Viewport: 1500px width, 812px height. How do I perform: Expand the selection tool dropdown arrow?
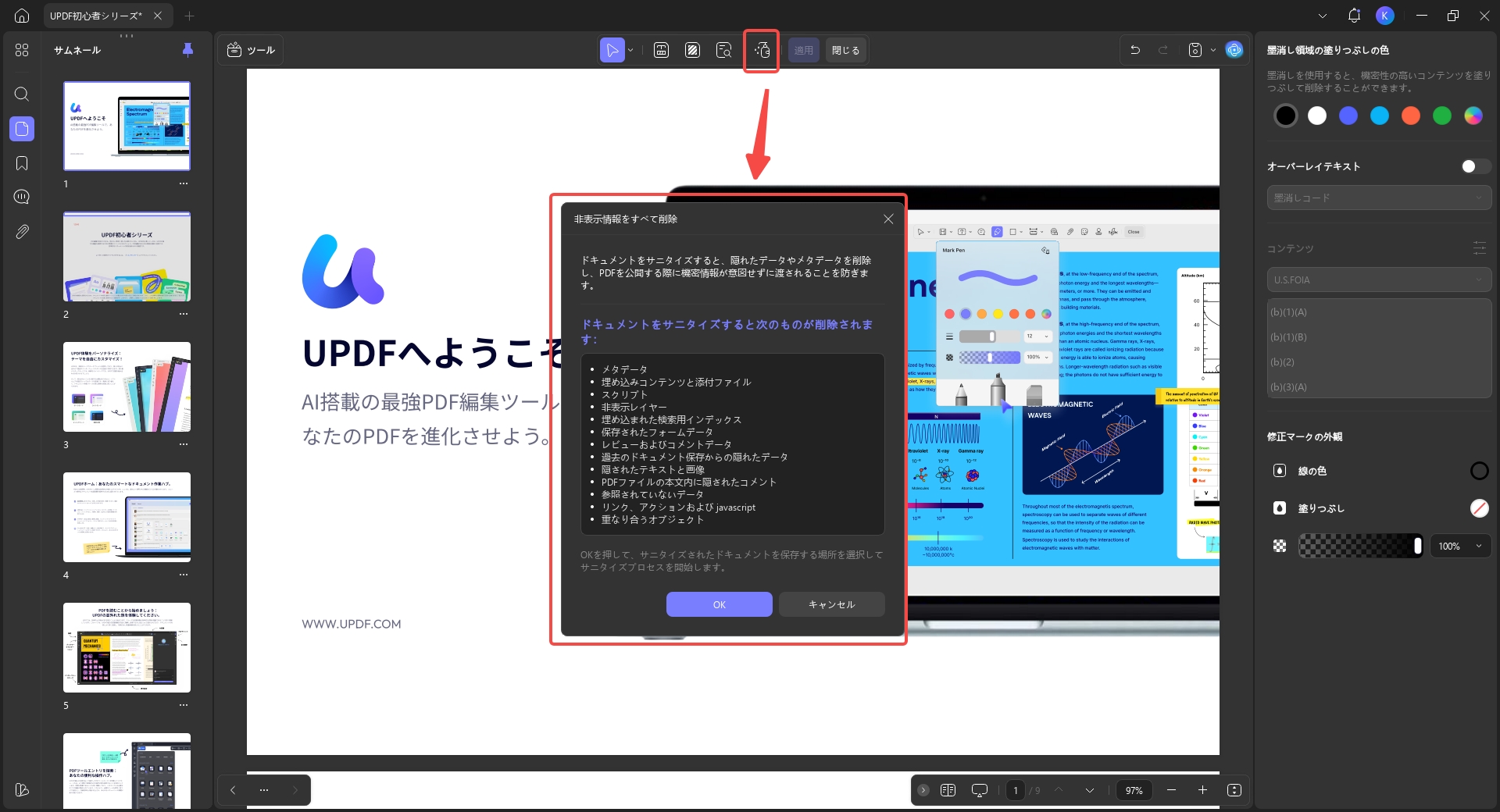click(630, 50)
